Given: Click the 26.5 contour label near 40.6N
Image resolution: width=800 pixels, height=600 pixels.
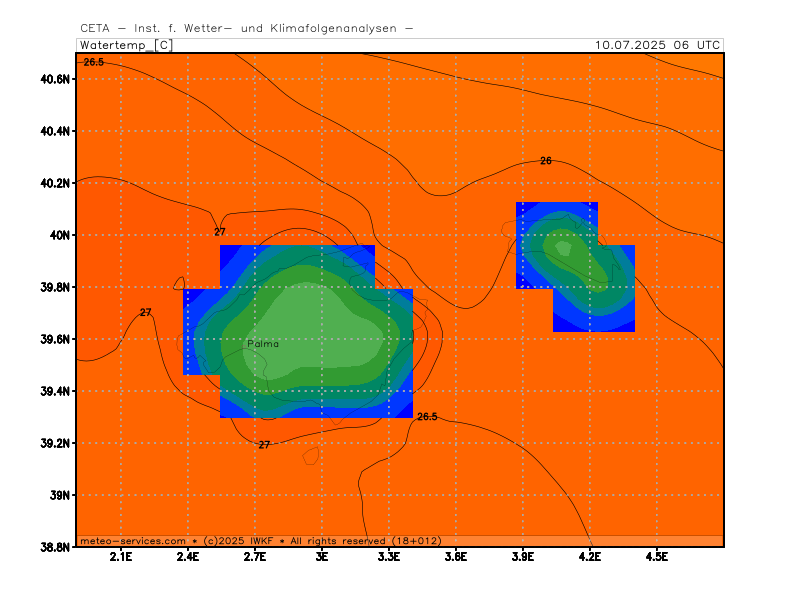Looking at the screenshot, I should (94, 62).
